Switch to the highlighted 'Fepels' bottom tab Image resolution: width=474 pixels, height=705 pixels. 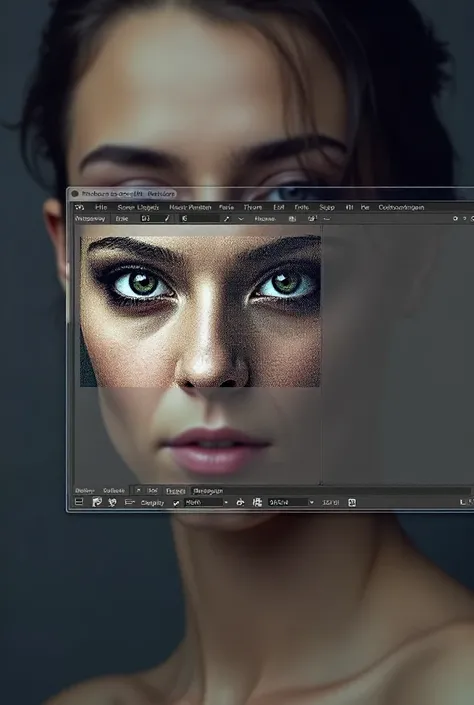click(175, 491)
